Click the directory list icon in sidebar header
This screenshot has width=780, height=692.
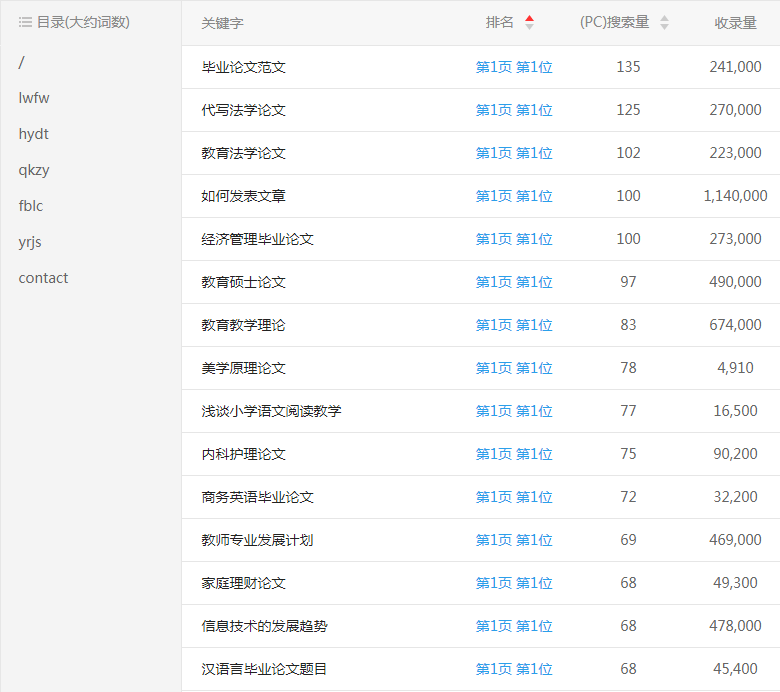pos(25,22)
